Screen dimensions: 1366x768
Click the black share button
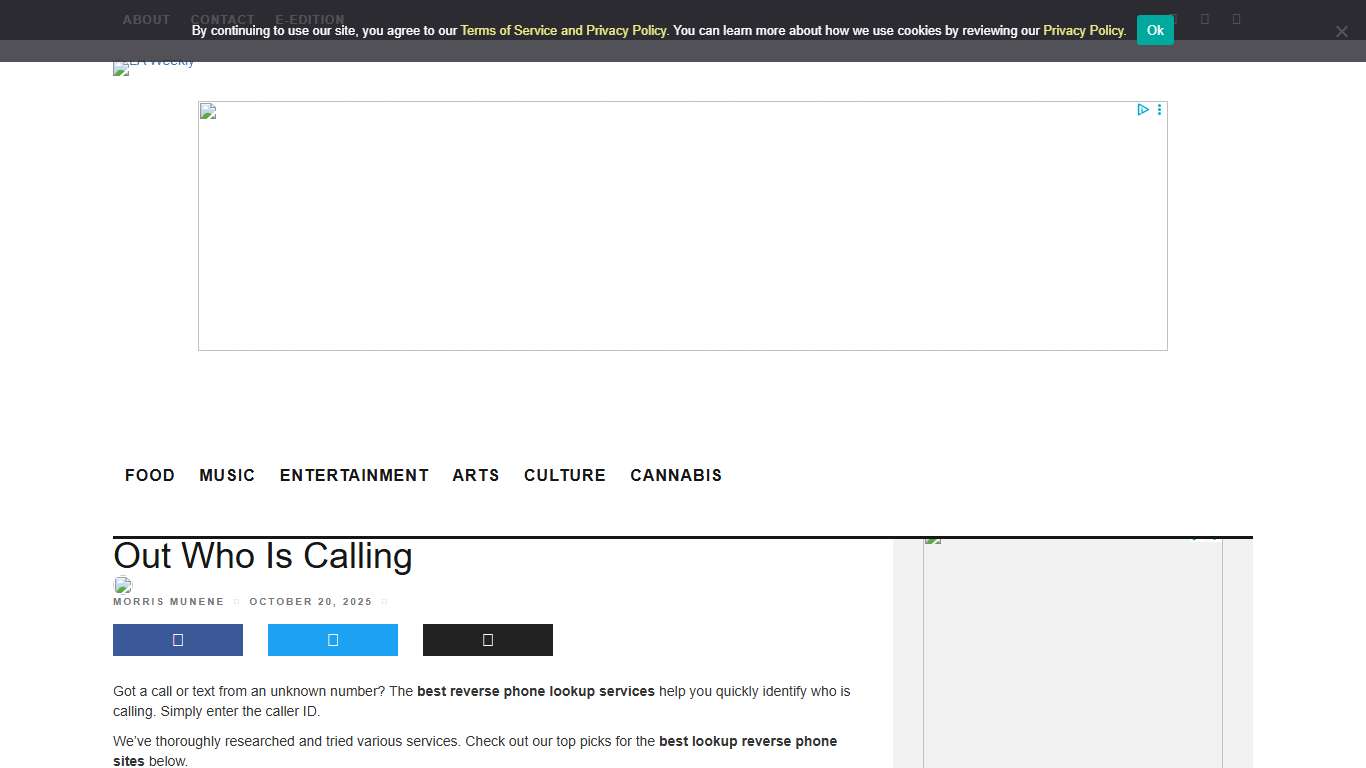pos(488,640)
